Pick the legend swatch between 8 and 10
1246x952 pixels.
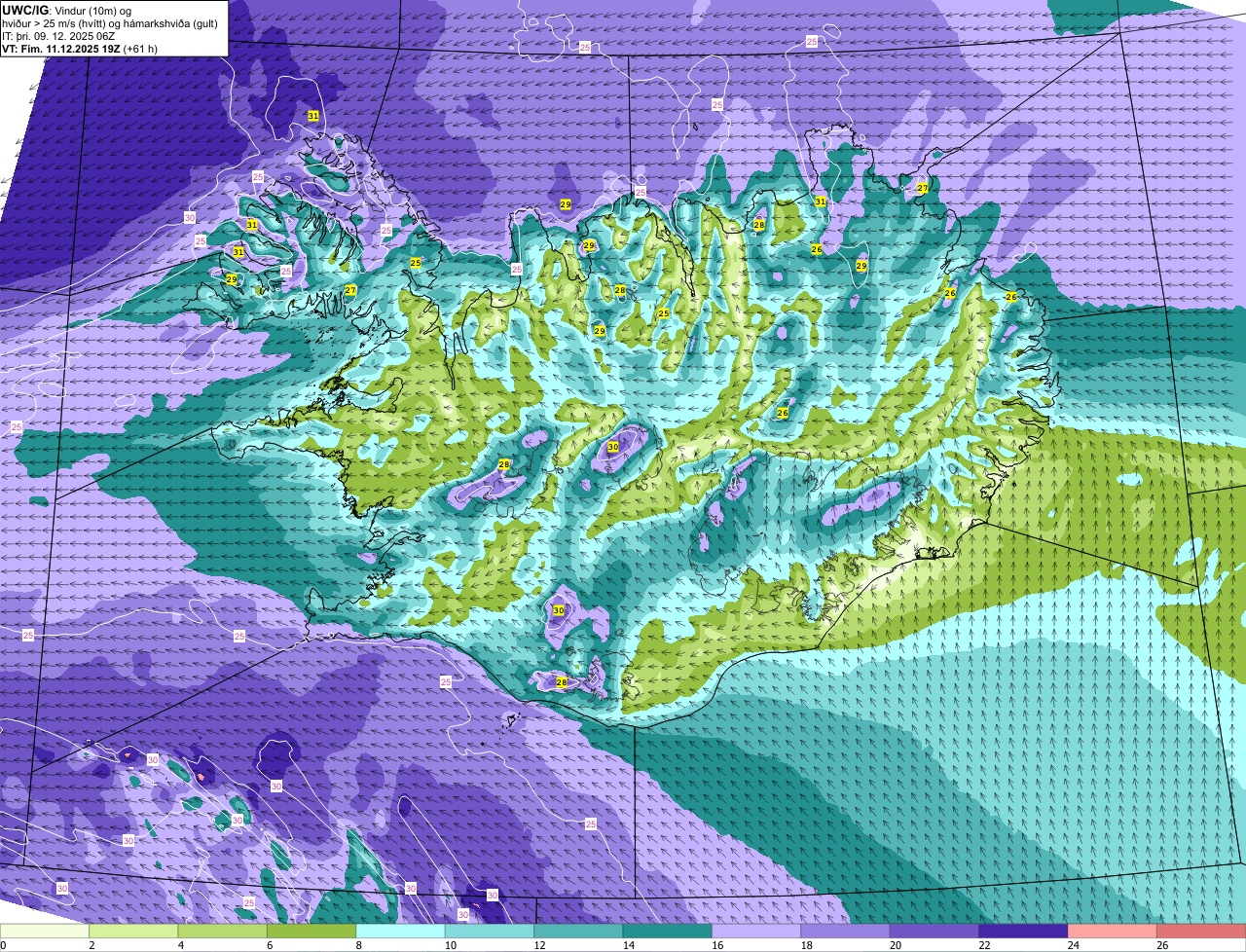[400, 932]
